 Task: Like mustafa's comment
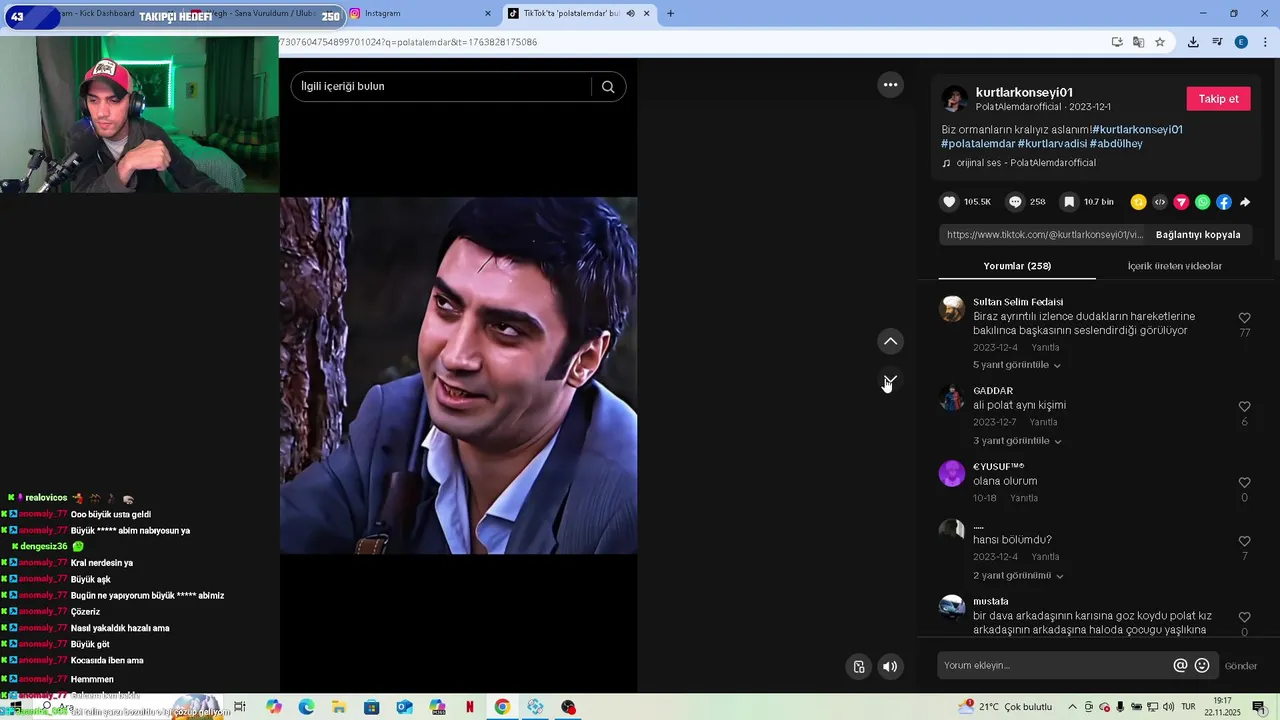coord(1244,617)
